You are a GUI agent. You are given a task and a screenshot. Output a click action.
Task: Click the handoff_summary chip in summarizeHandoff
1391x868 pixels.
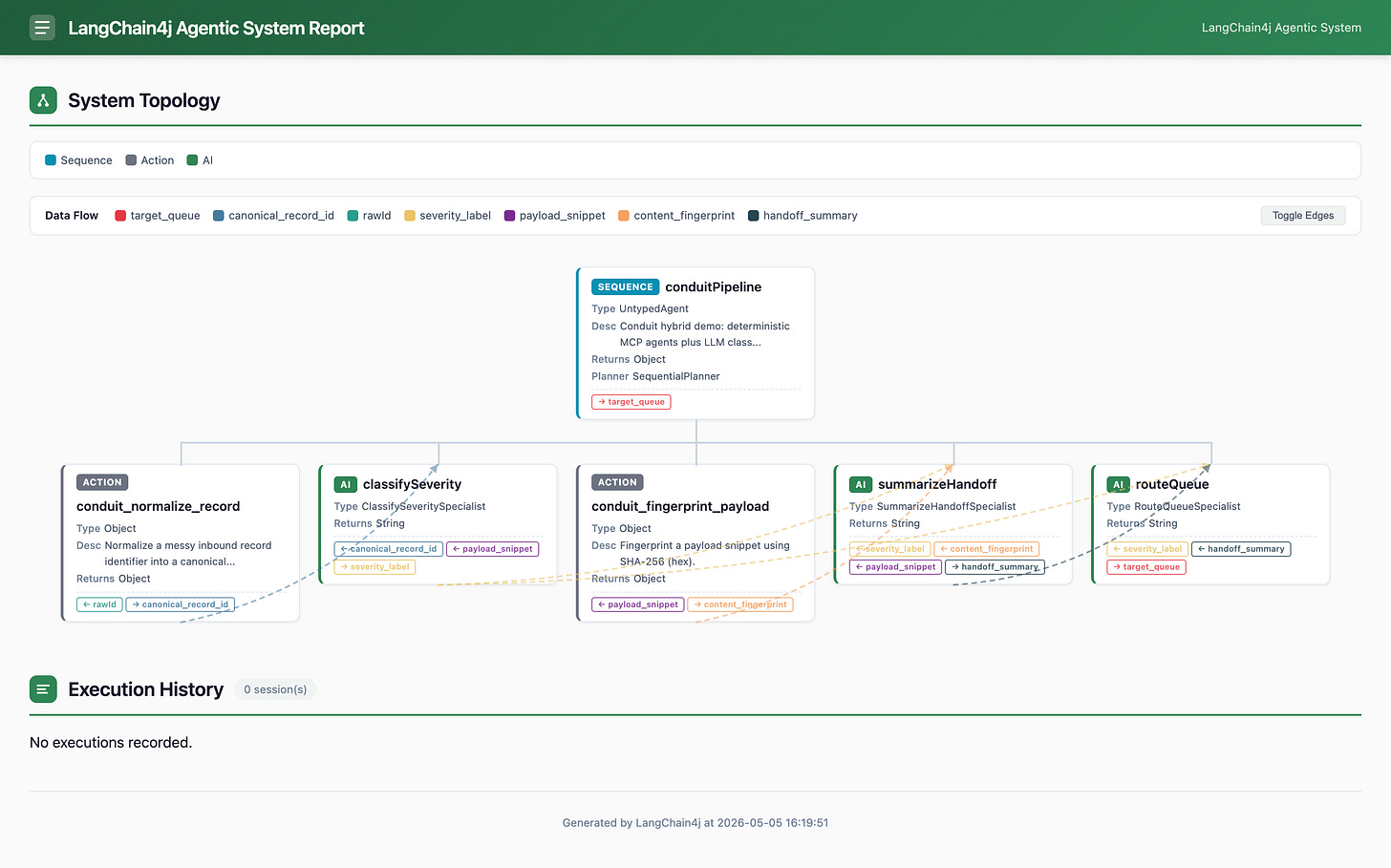click(995, 567)
